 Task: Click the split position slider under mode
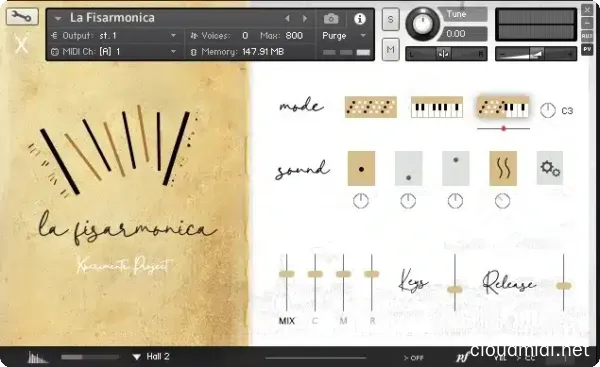pyautogui.click(x=504, y=129)
